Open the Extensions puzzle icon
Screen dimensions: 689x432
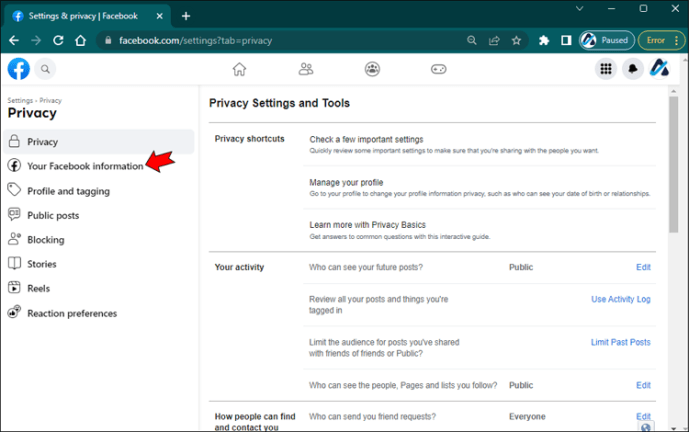544,40
